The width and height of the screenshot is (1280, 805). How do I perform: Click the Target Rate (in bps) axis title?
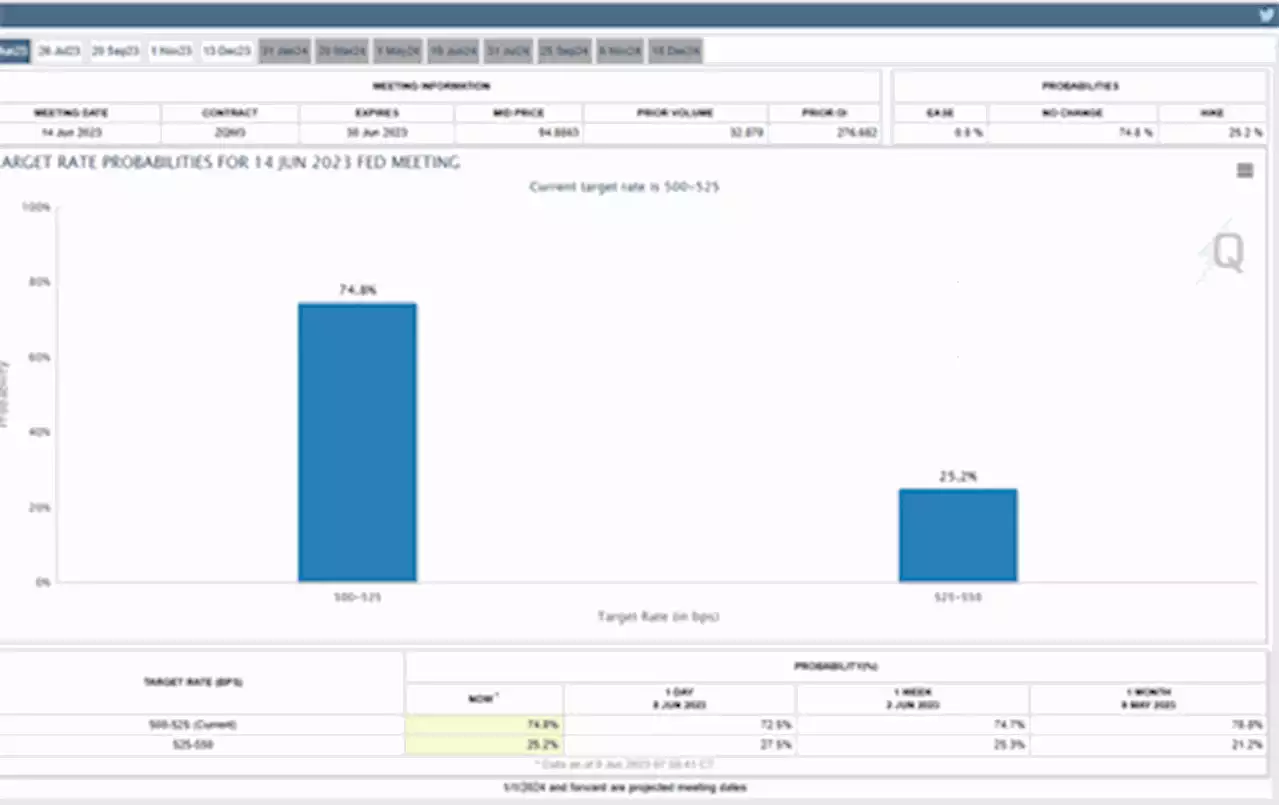coord(658,617)
